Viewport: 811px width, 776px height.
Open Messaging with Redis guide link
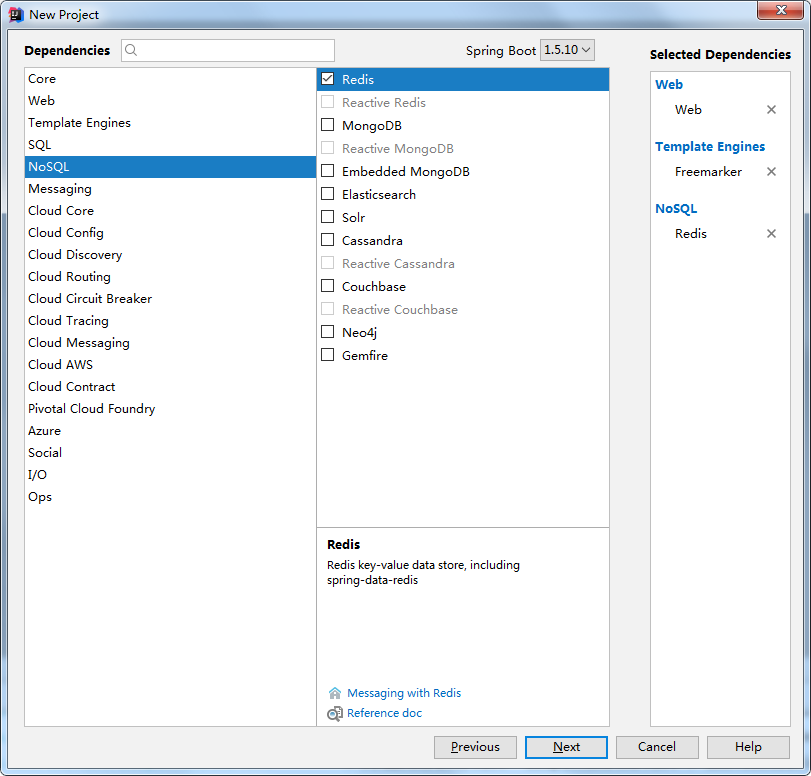[404, 693]
